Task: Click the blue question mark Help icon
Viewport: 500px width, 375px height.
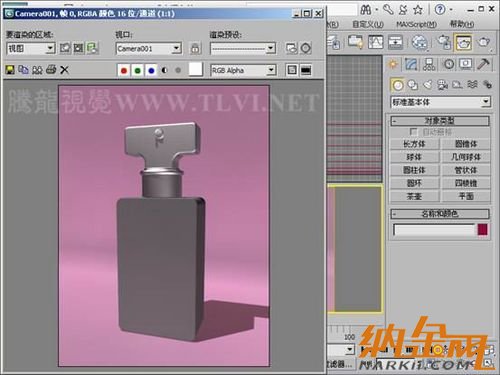Action: pos(440,9)
